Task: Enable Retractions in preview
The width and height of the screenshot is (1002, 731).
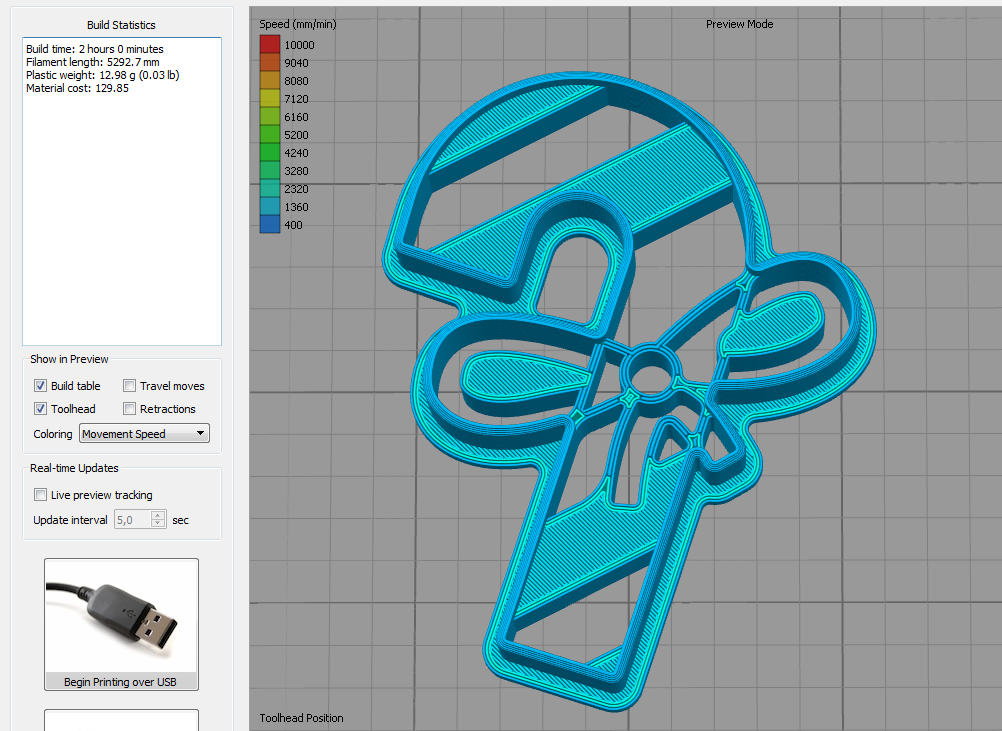Action: 130,408
